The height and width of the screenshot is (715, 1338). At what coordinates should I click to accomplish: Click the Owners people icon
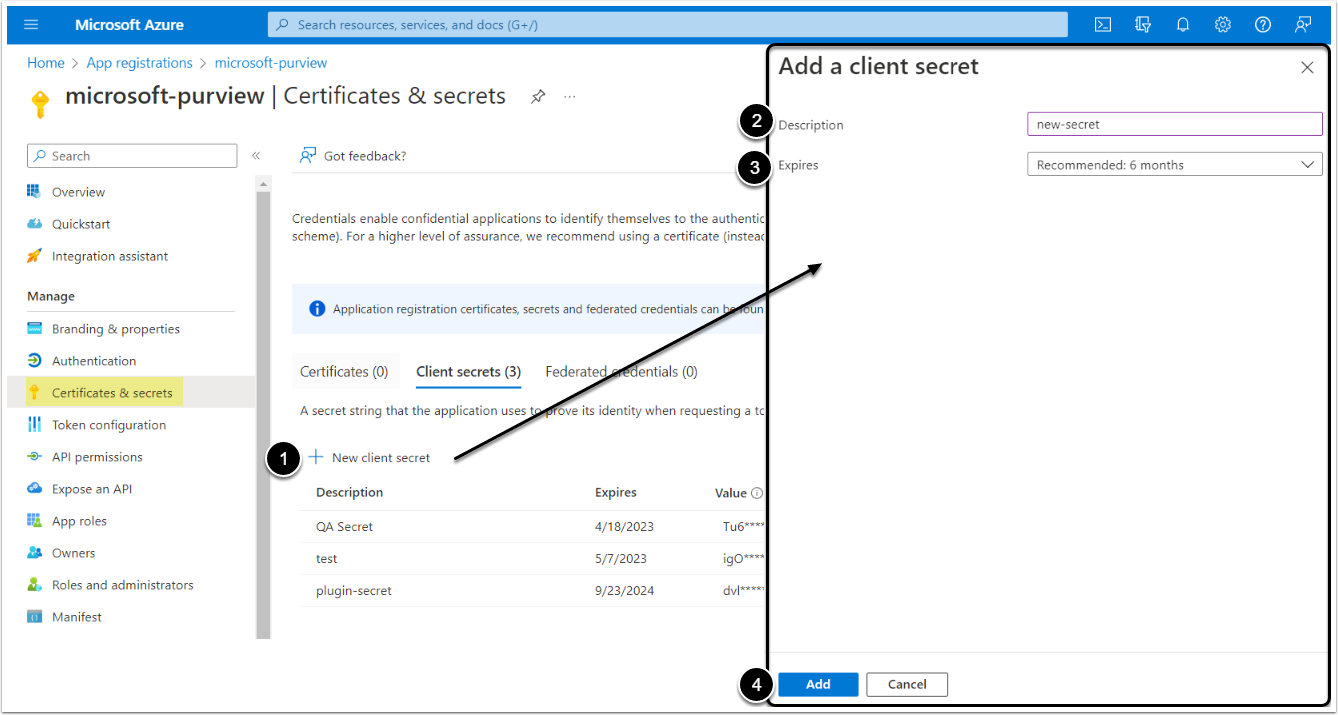point(34,553)
